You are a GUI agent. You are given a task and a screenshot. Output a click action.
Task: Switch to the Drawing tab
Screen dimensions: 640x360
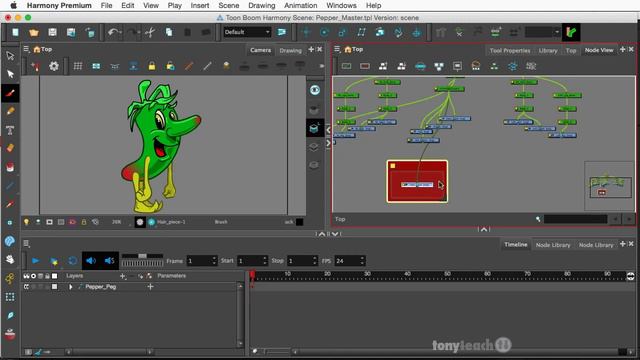pyautogui.click(x=290, y=51)
